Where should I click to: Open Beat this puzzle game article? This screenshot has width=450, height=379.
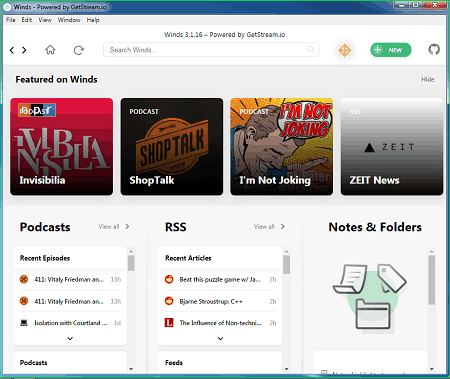221,279
